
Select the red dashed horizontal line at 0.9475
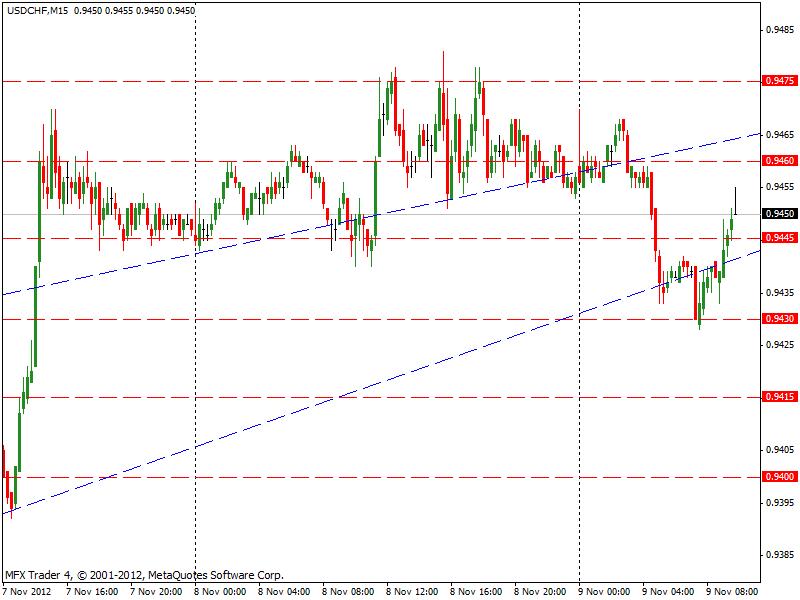point(382,81)
